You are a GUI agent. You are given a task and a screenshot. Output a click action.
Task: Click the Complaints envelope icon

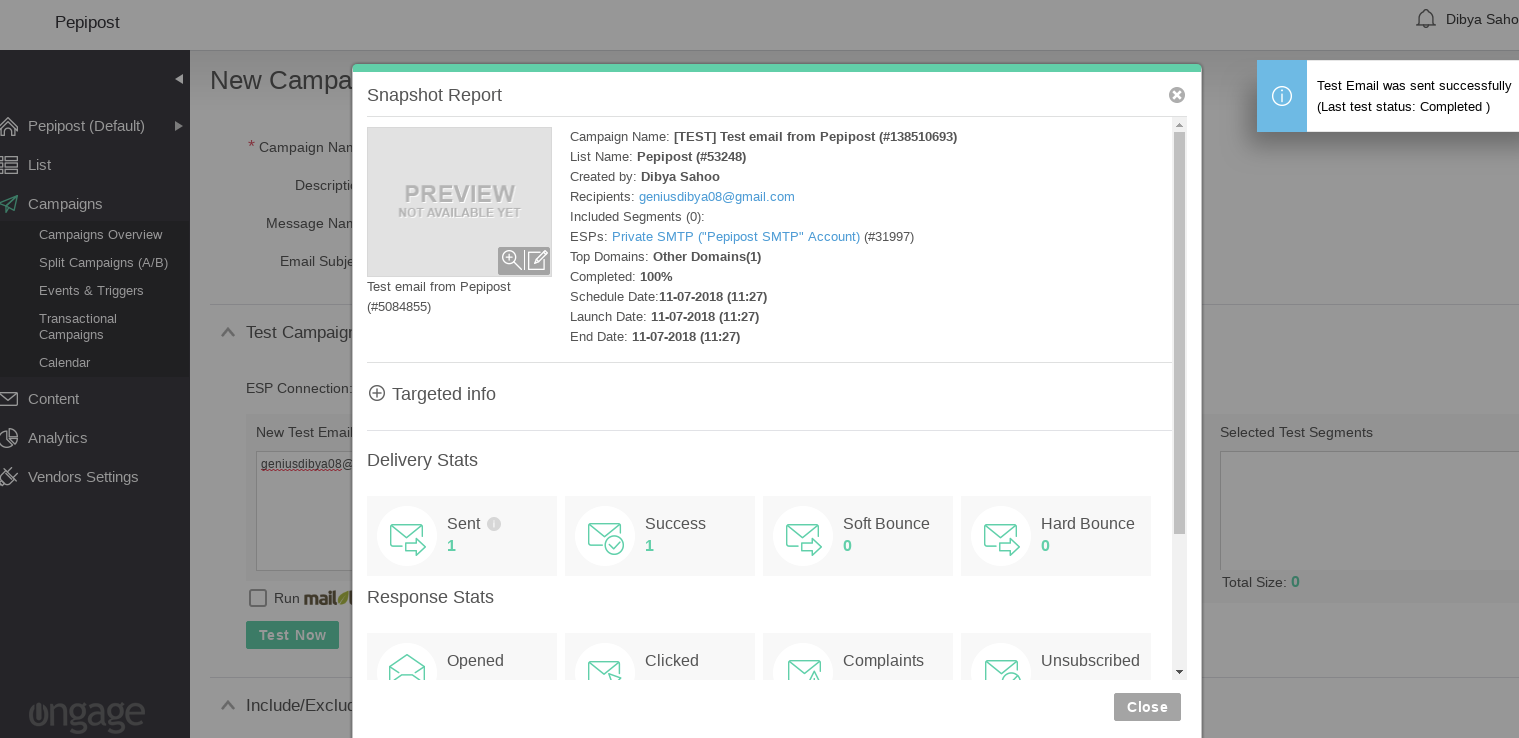[x=803, y=662]
